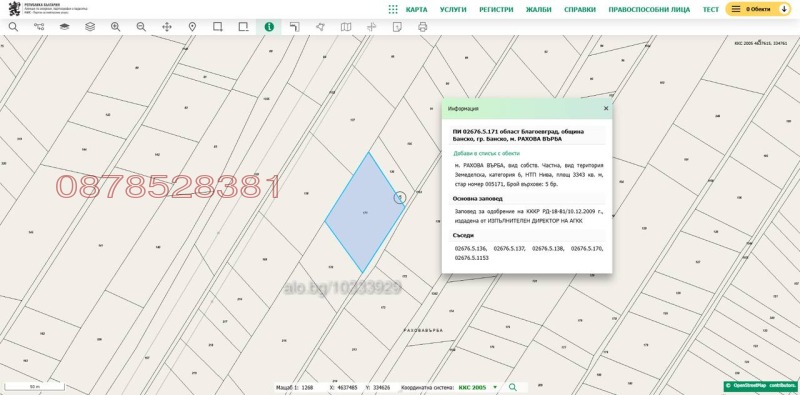Open the green apps grid icon

point(393,9)
